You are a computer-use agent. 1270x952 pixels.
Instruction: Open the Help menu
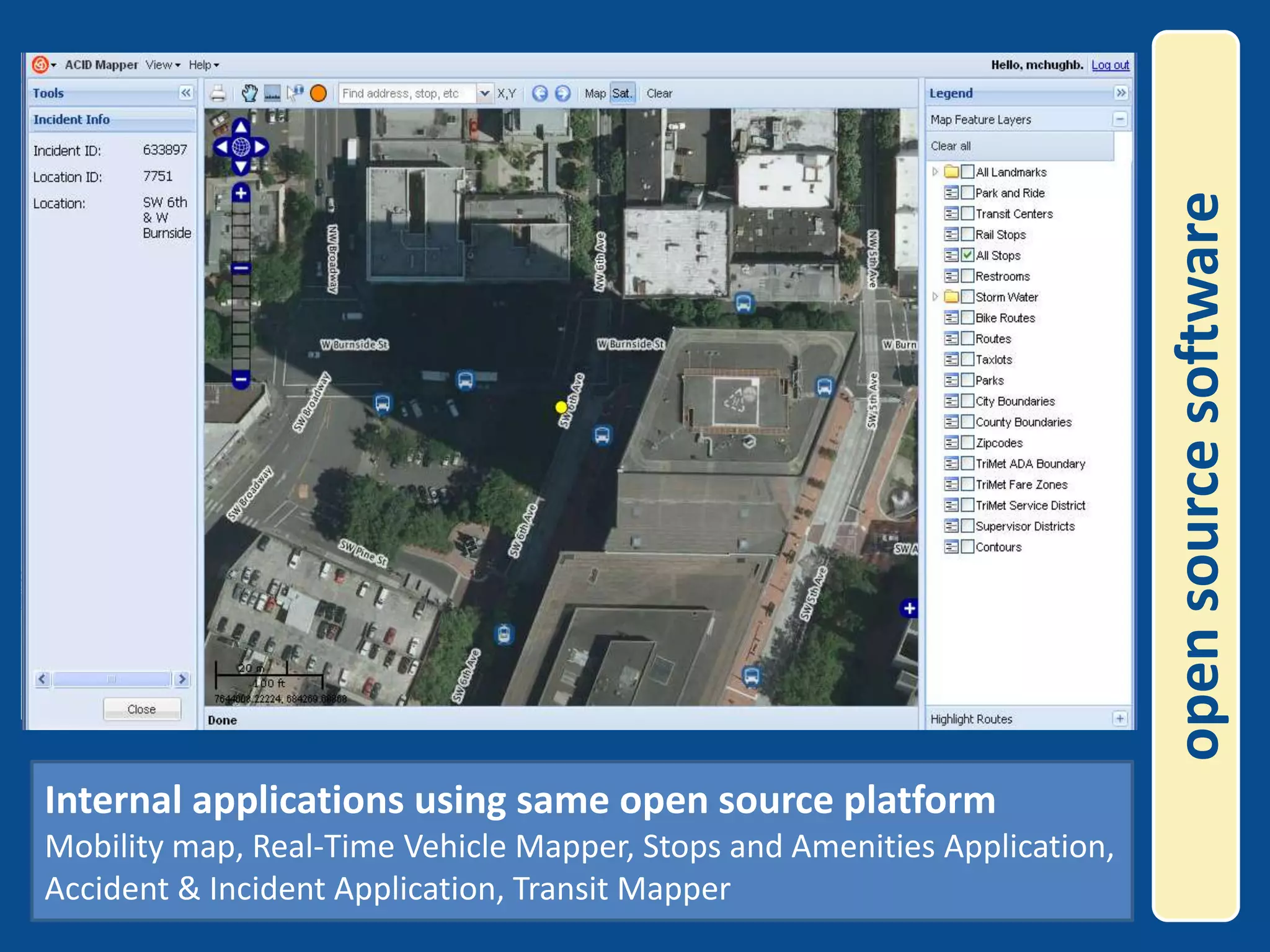(x=203, y=65)
